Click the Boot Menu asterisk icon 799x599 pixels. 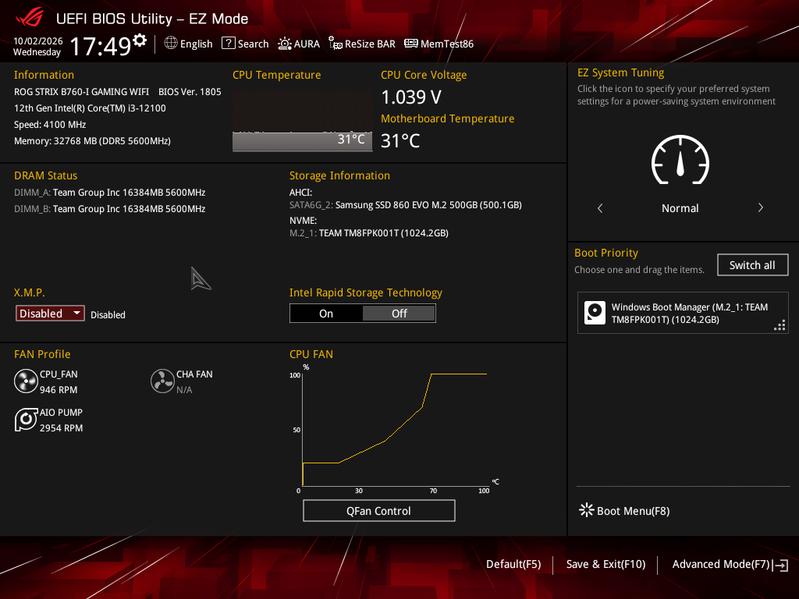click(587, 510)
